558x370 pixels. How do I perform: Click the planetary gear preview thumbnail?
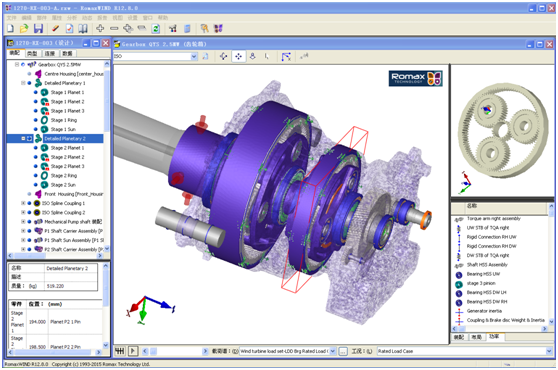(x=502, y=131)
